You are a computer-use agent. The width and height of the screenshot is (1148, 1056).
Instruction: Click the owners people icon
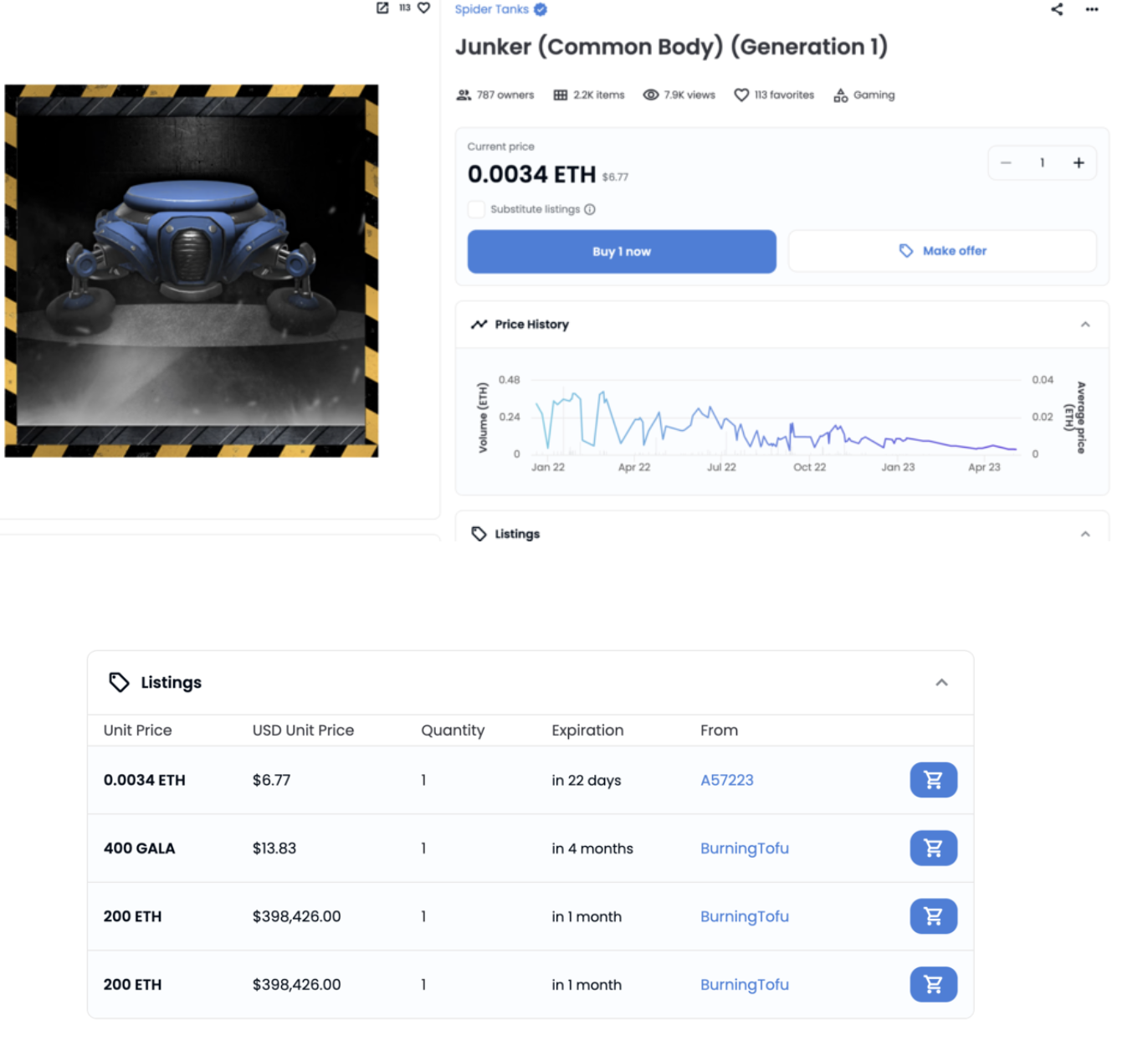click(x=464, y=95)
